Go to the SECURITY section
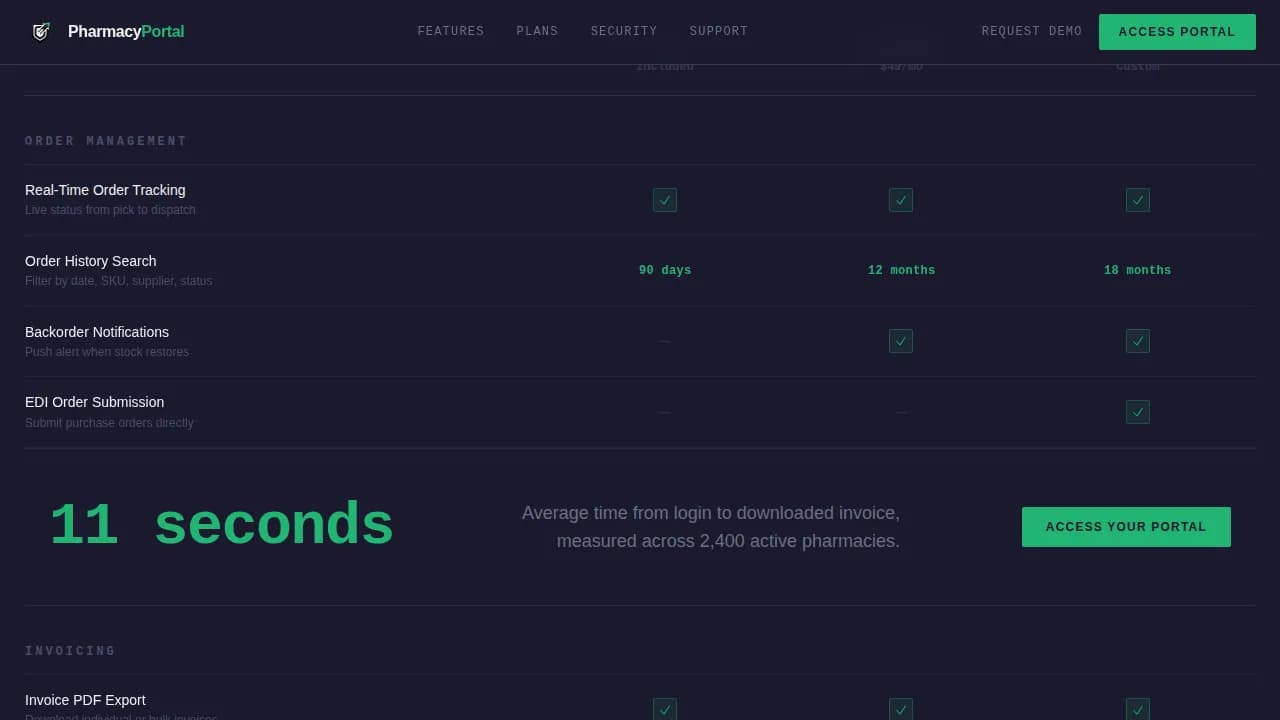Viewport: 1280px width, 720px height. click(624, 31)
